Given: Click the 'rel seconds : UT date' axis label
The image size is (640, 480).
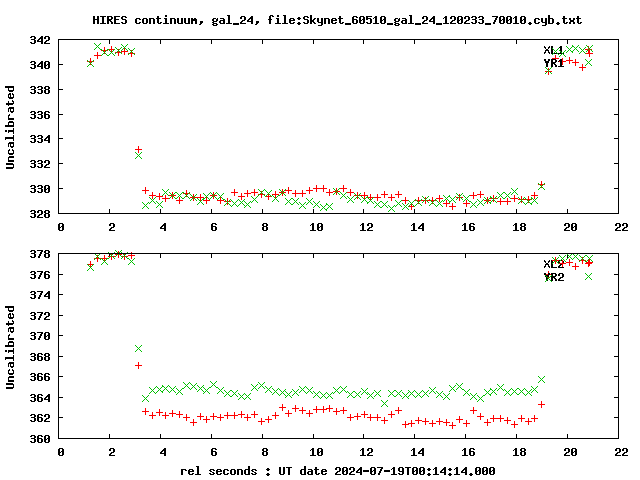Looking at the screenshot, I should click(x=338, y=471).
